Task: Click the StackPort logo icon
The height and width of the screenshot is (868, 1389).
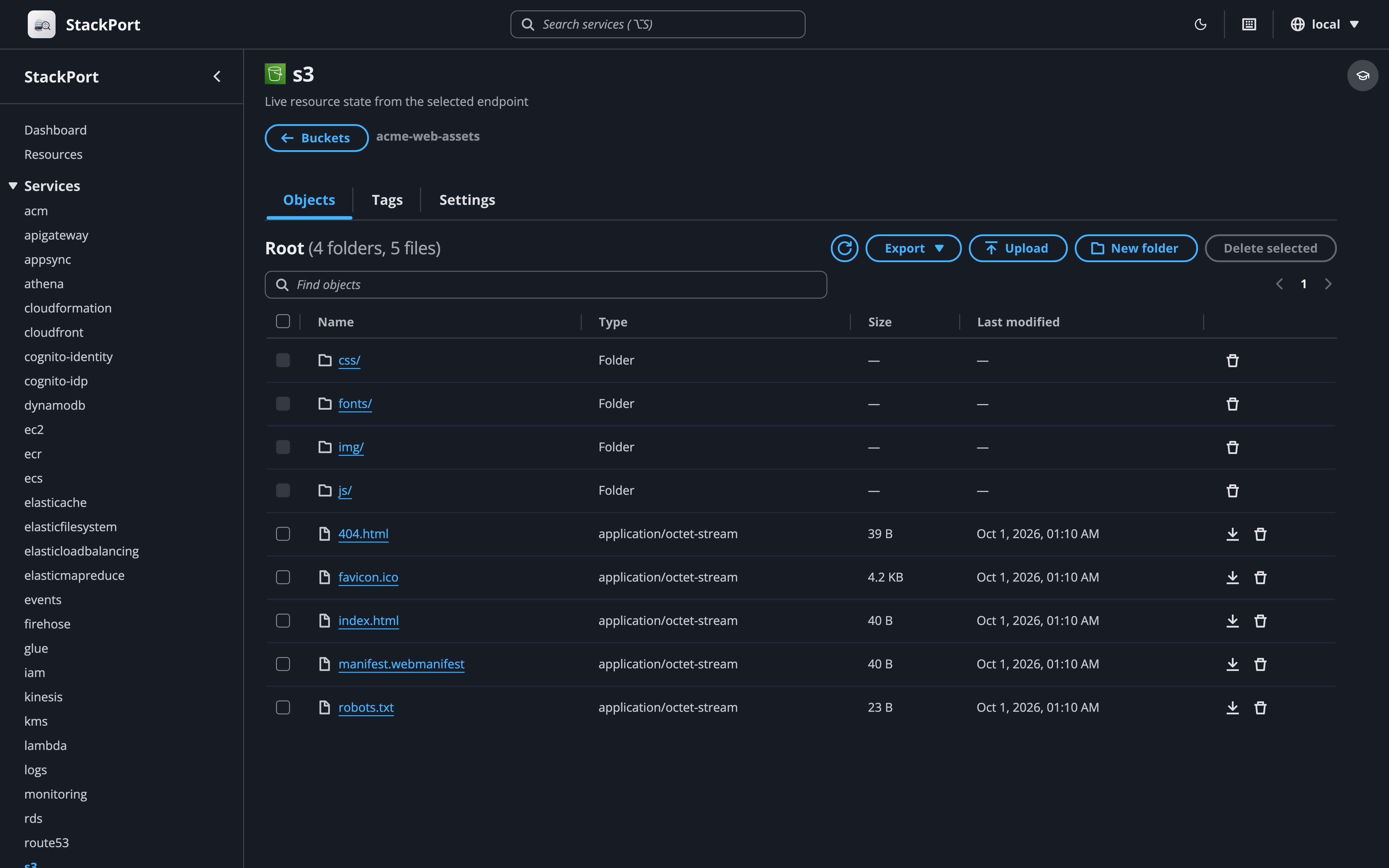Action: tap(41, 24)
